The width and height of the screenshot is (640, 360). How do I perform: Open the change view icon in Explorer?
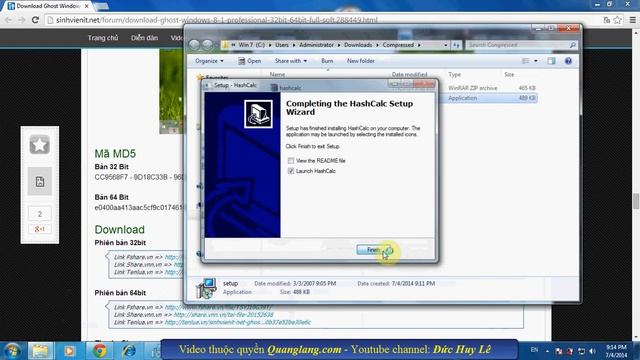[526, 61]
